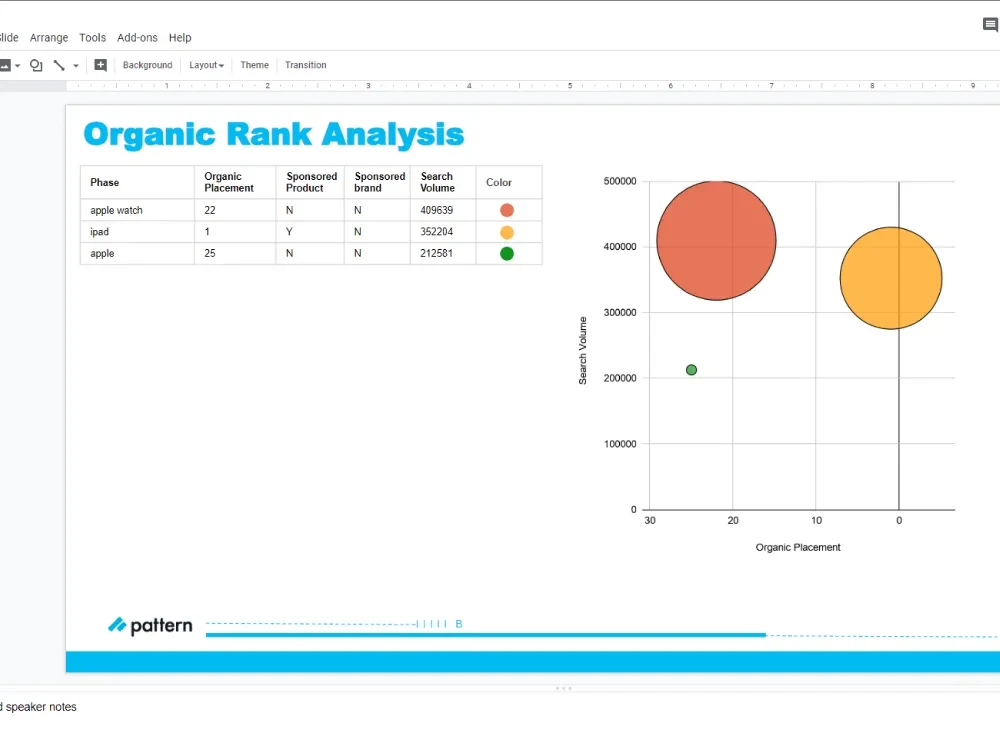Open the Add-ons menu
This screenshot has height=750, width=1000.
click(137, 38)
